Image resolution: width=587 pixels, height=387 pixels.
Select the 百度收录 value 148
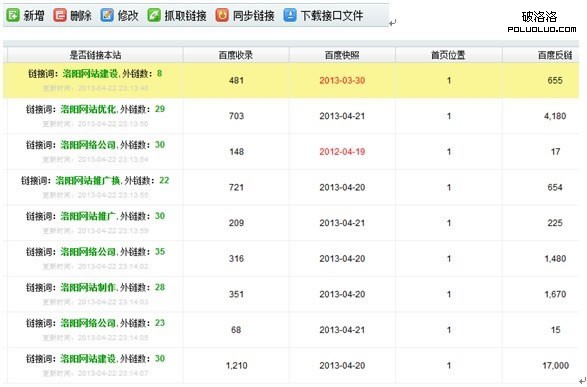pyautogui.click(x=236, y=152)
